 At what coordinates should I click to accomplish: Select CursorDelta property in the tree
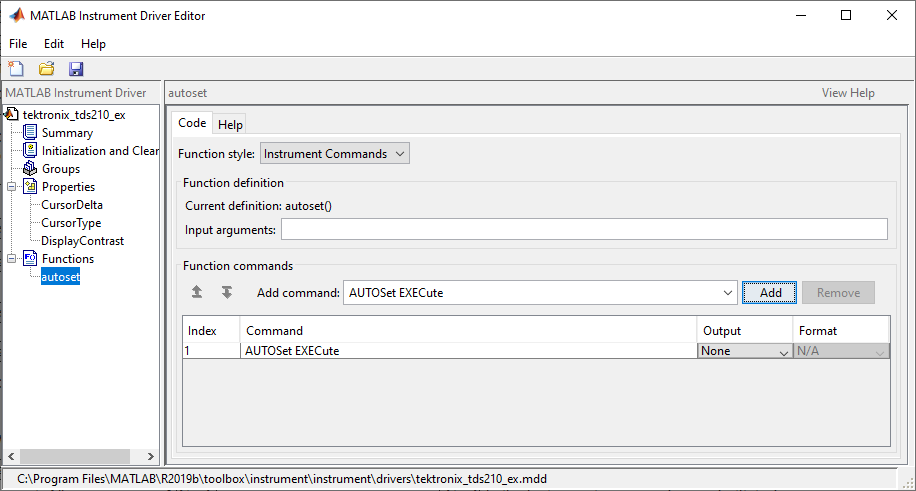pos(72,204)
